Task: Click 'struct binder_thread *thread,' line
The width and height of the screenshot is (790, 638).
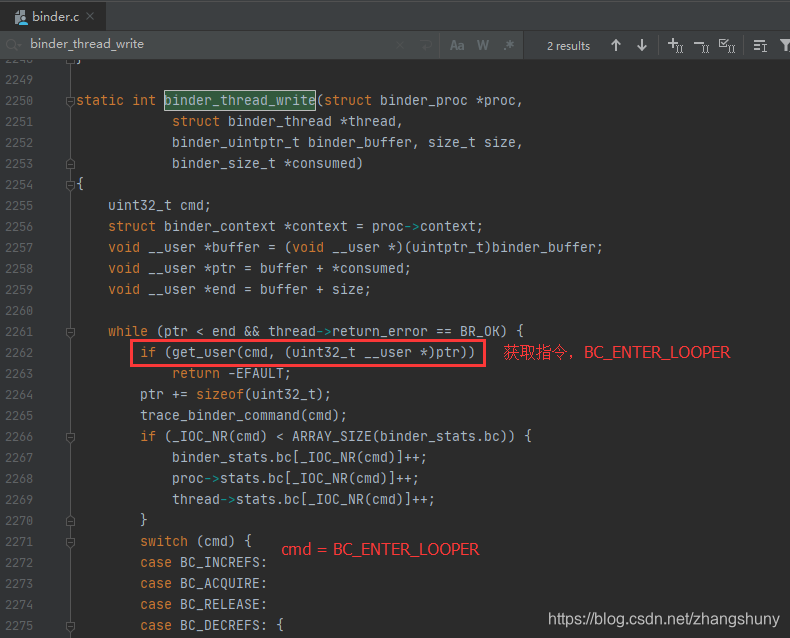Action: [287, 121]
